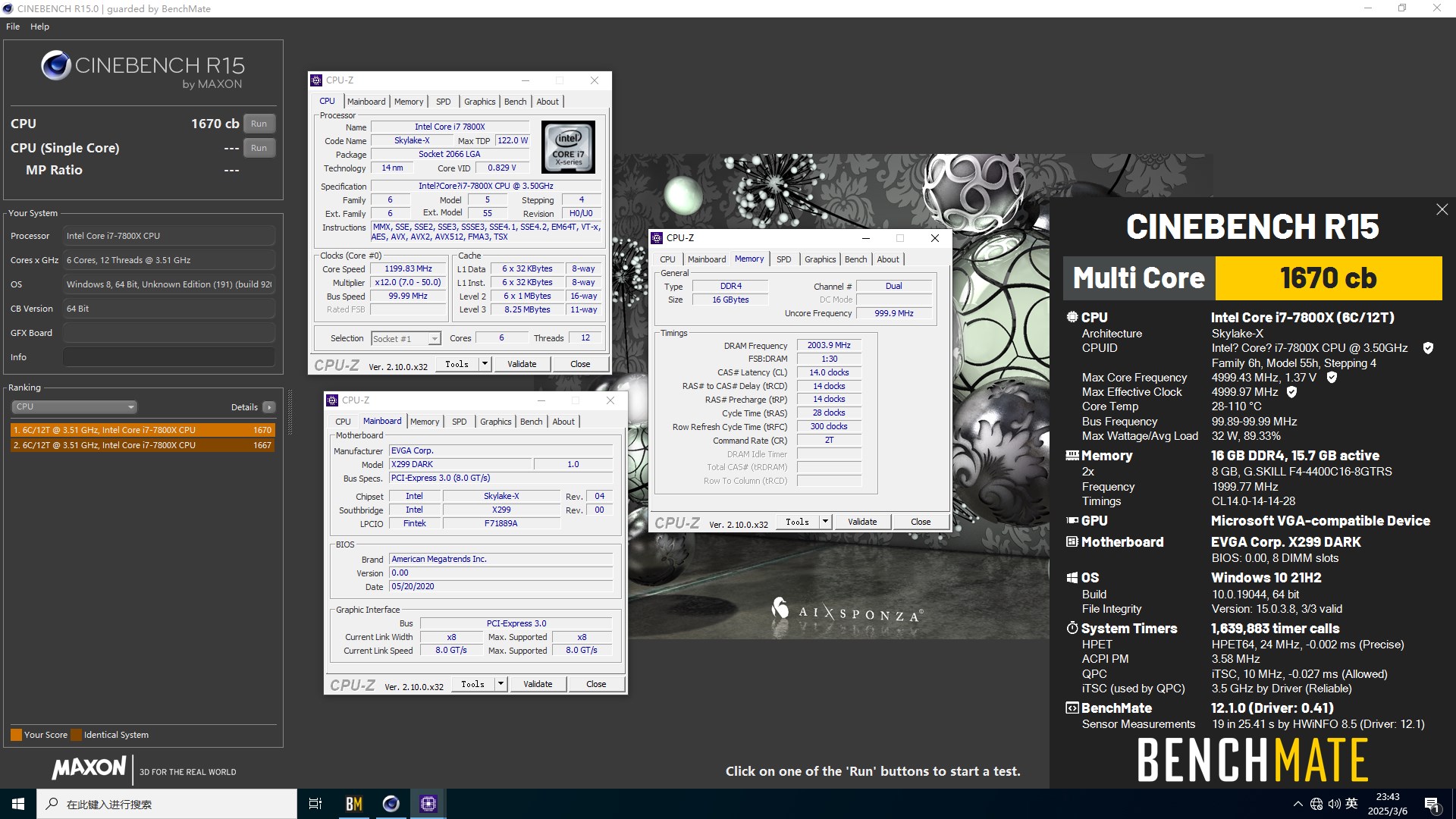This screenshot has height=819, width=1456.
Task: Click the CPU-Z icon in the Memory window's title bar
Action: click(x=657, y=238)
